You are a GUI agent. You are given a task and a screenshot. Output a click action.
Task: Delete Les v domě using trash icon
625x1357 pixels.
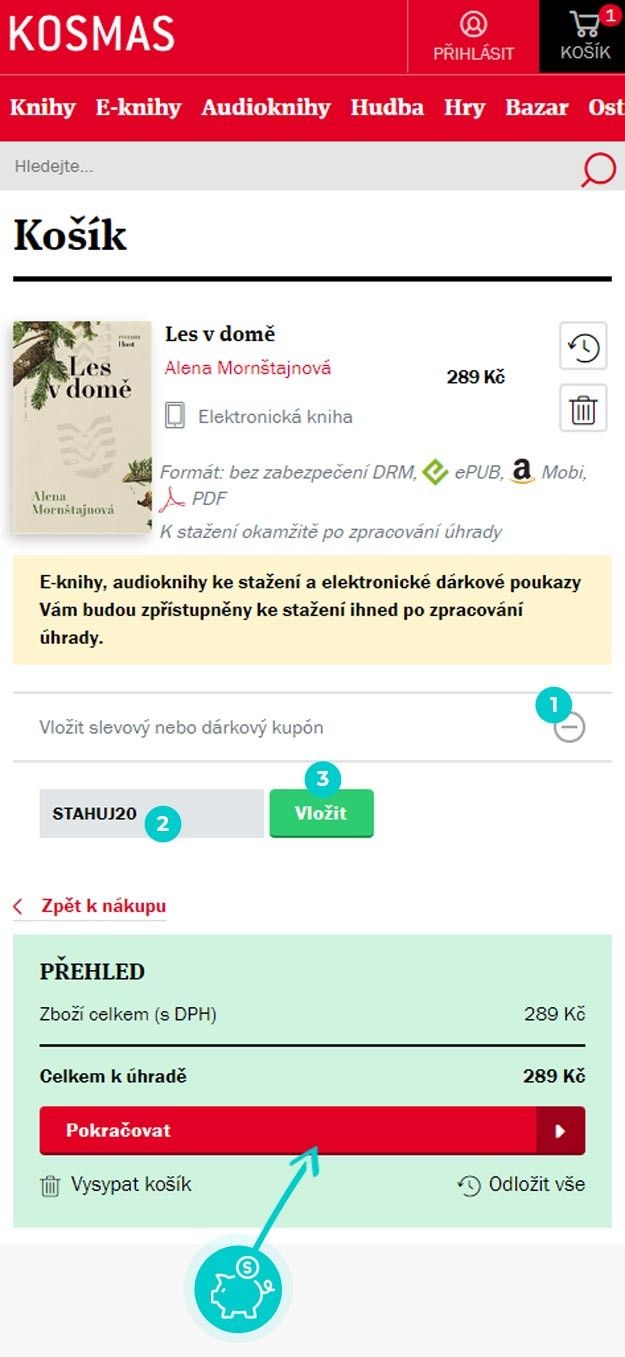click(583, 408)
